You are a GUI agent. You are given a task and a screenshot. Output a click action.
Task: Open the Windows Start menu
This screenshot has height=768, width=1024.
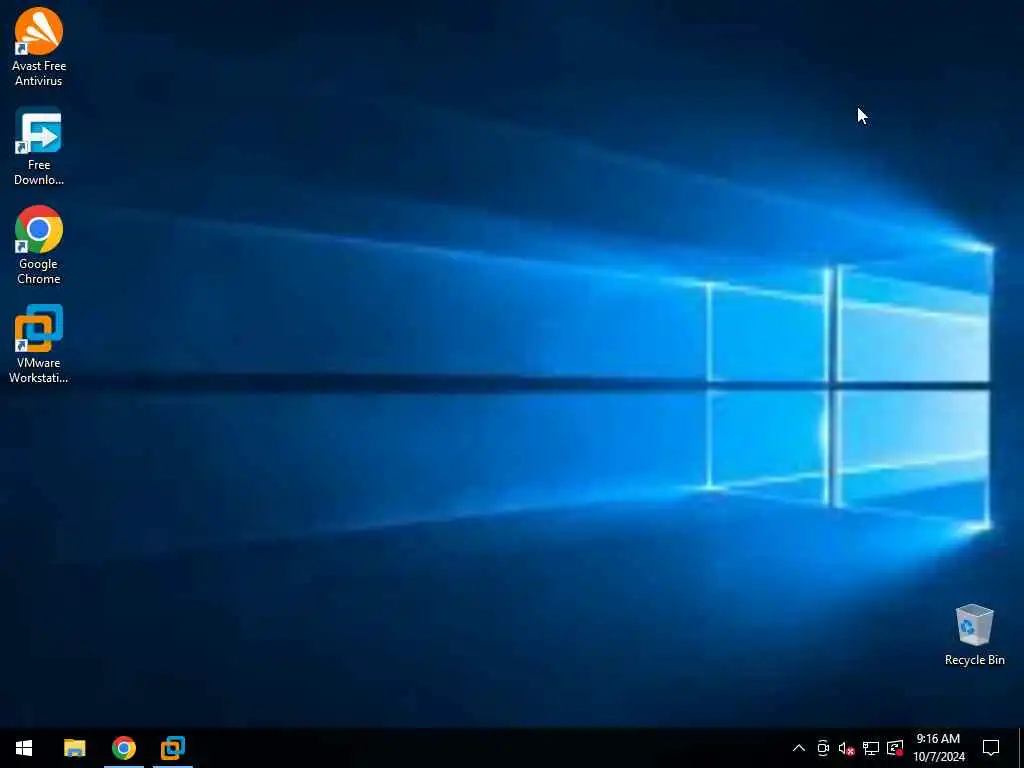coord(24,748)
